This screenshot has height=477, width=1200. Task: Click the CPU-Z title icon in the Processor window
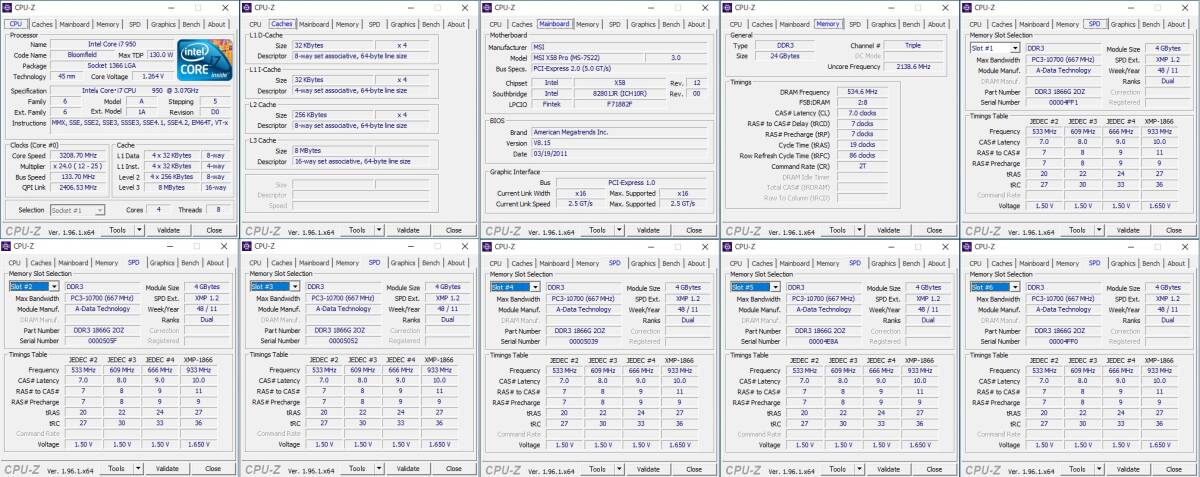9,7
